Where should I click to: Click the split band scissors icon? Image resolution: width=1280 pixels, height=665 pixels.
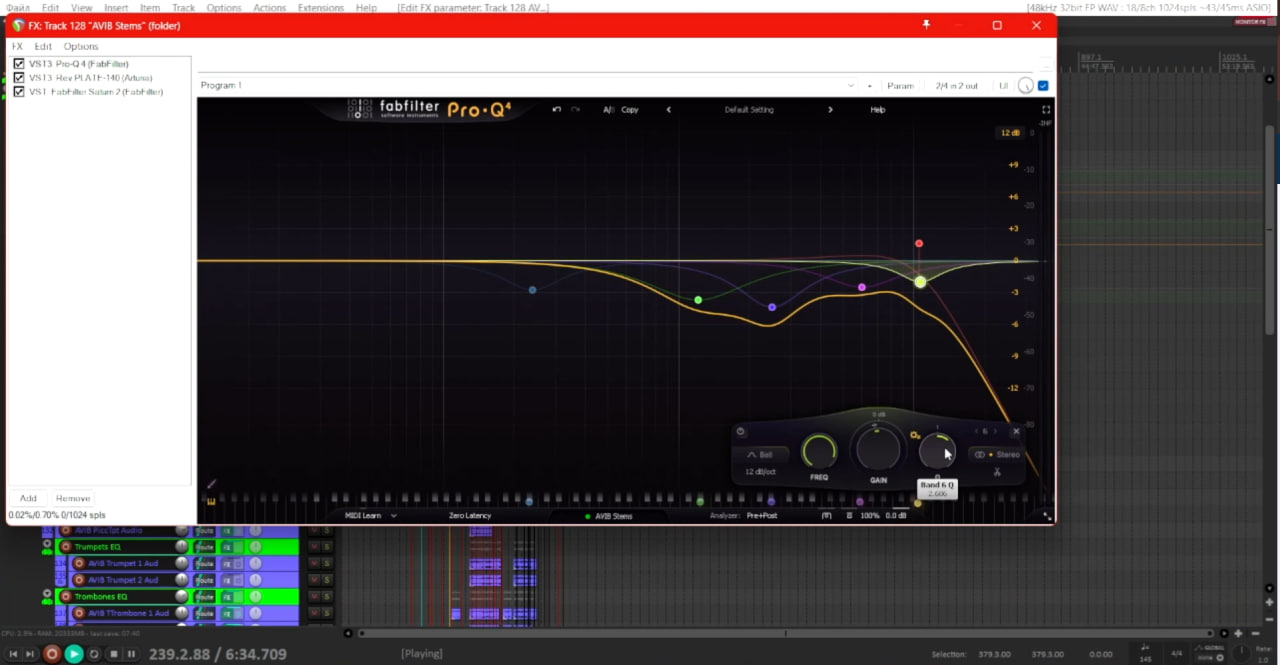pos(997,472)
